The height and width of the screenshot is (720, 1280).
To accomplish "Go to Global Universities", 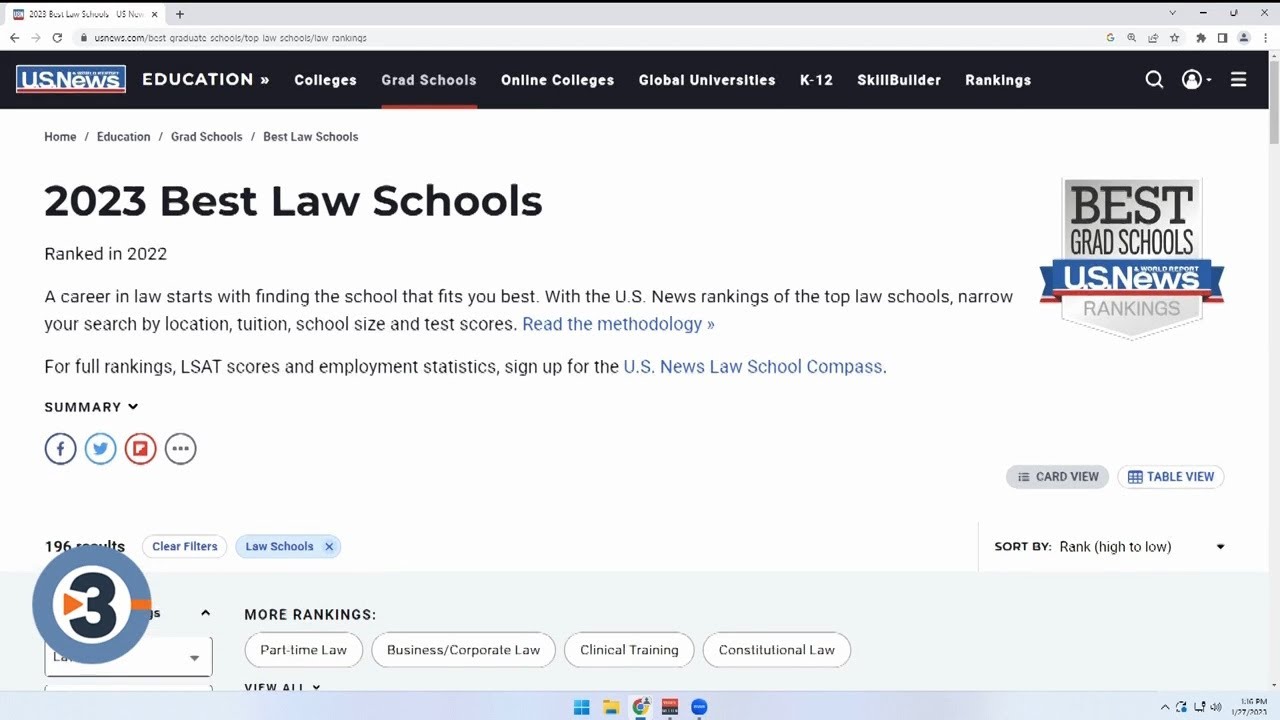I will pos(707,80).
